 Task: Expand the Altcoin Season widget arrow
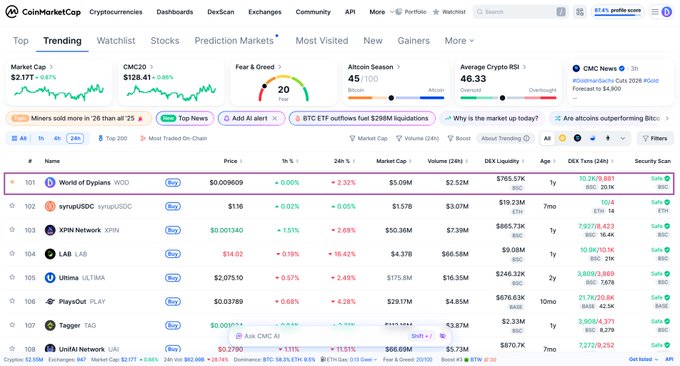coord(399,67)
